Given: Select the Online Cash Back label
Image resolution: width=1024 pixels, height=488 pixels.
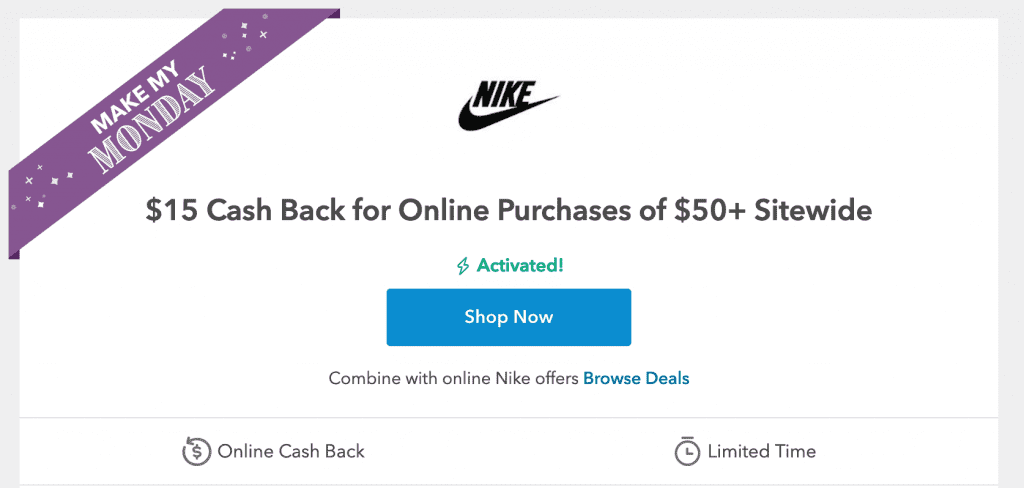Looking at the screenshot, I should pyautogui.click(x=291, y=451).
